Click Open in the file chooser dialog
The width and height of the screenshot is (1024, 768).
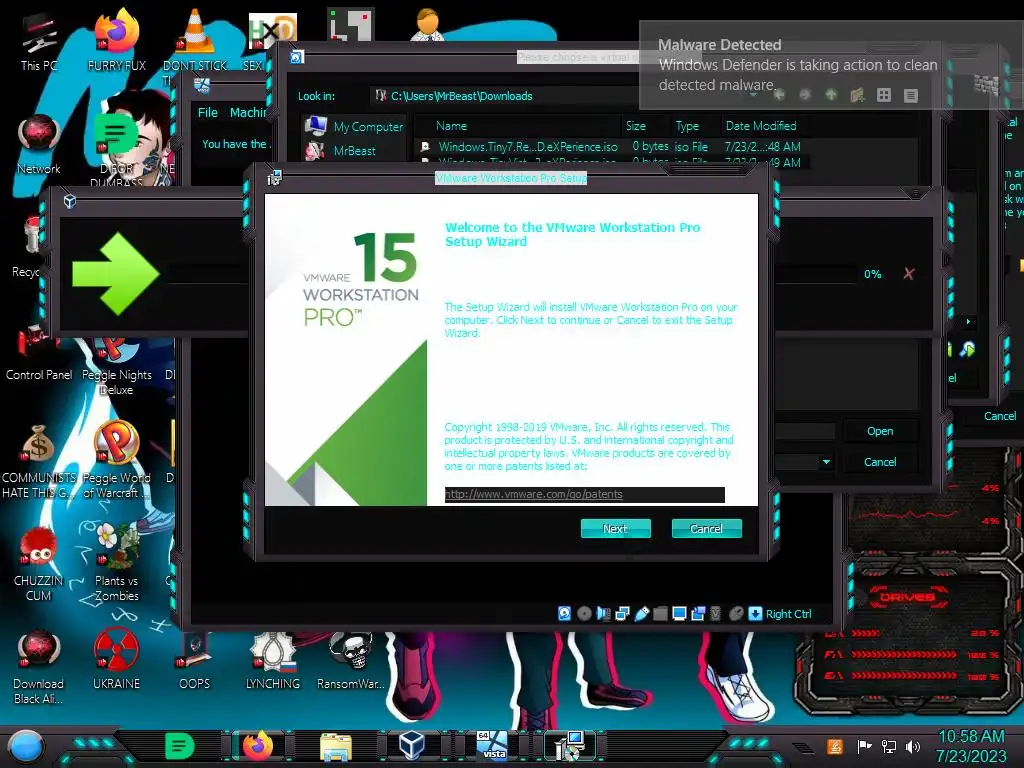(880, 431)
